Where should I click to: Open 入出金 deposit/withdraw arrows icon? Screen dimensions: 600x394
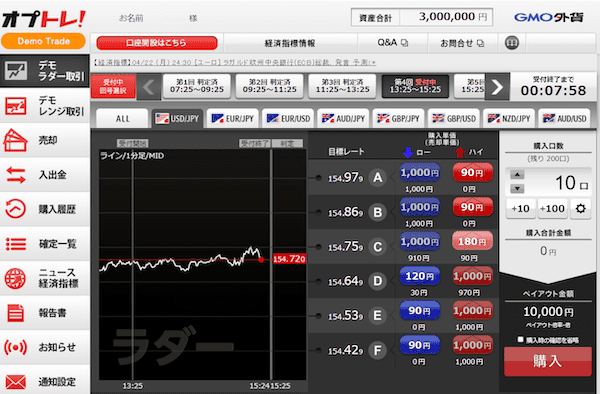pos(15,175)
